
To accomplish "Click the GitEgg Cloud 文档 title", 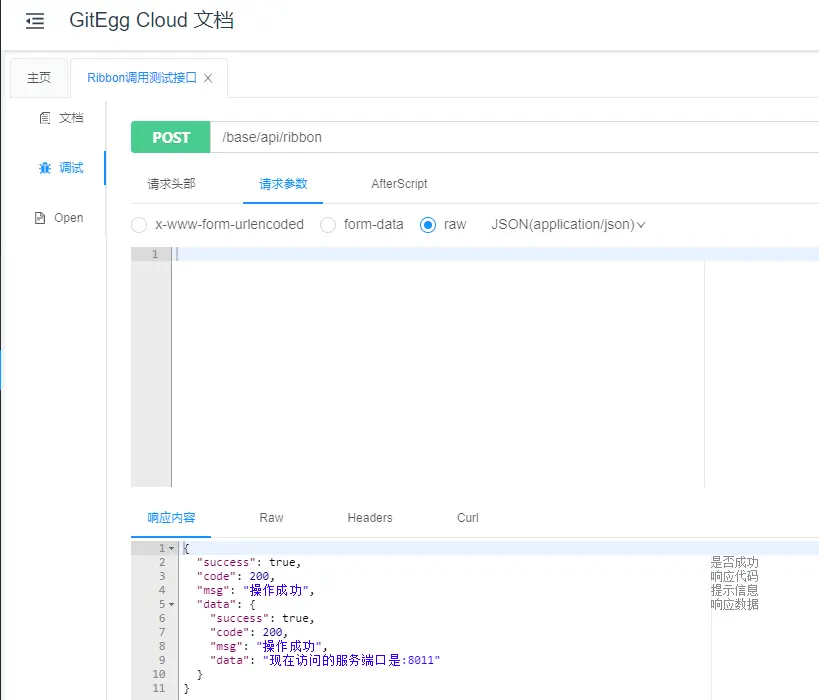I will coord(151,21).
